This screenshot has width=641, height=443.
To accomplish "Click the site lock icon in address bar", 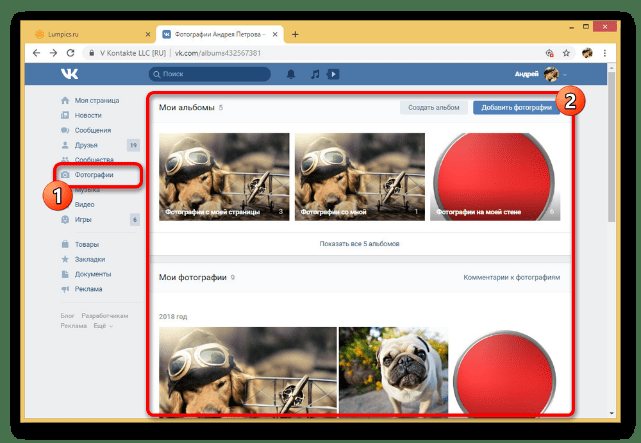I will (92, 53).
